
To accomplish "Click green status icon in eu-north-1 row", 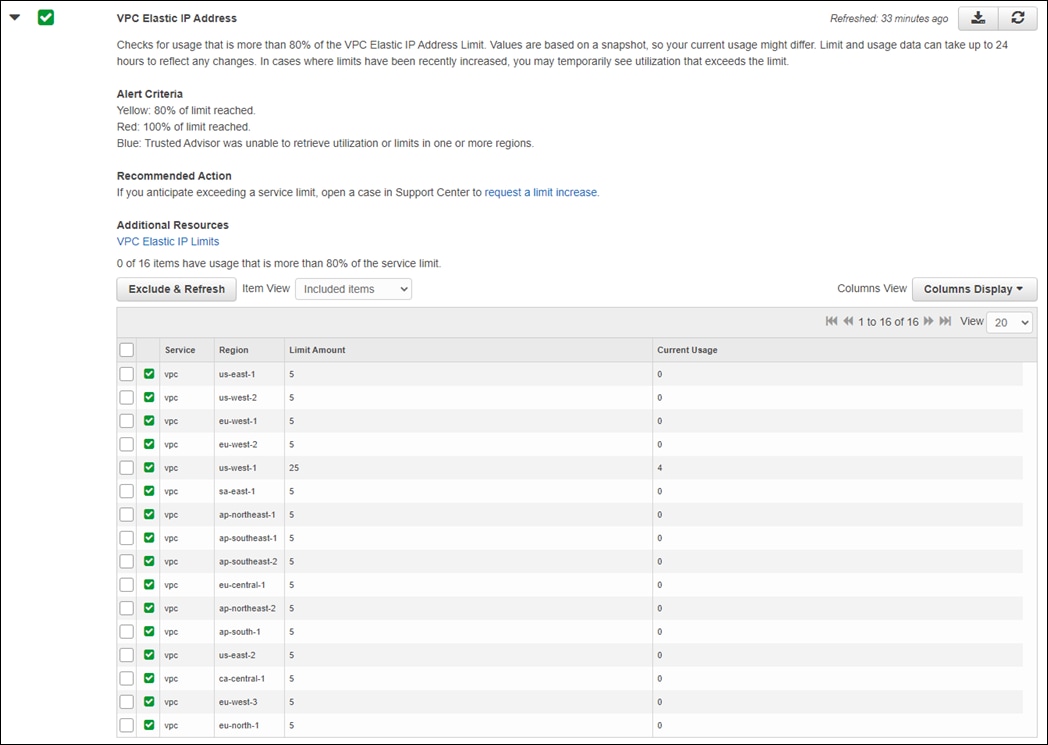I will (x=149, y=725).
